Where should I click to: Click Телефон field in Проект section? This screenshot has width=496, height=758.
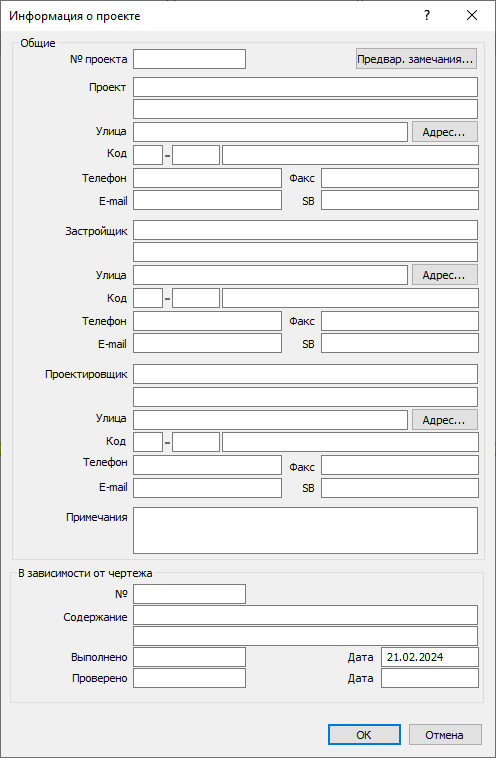(207, 178)
